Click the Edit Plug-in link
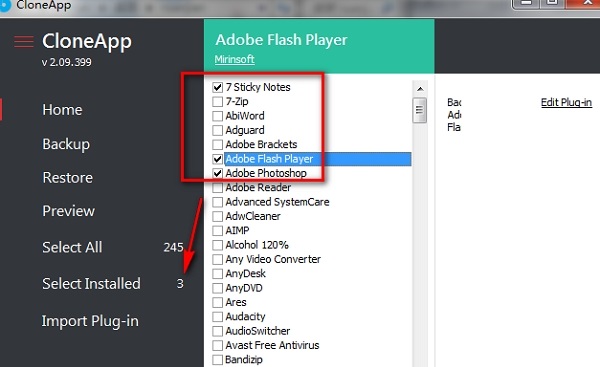Screen dimensions: 600x367 tap(566, 102)
